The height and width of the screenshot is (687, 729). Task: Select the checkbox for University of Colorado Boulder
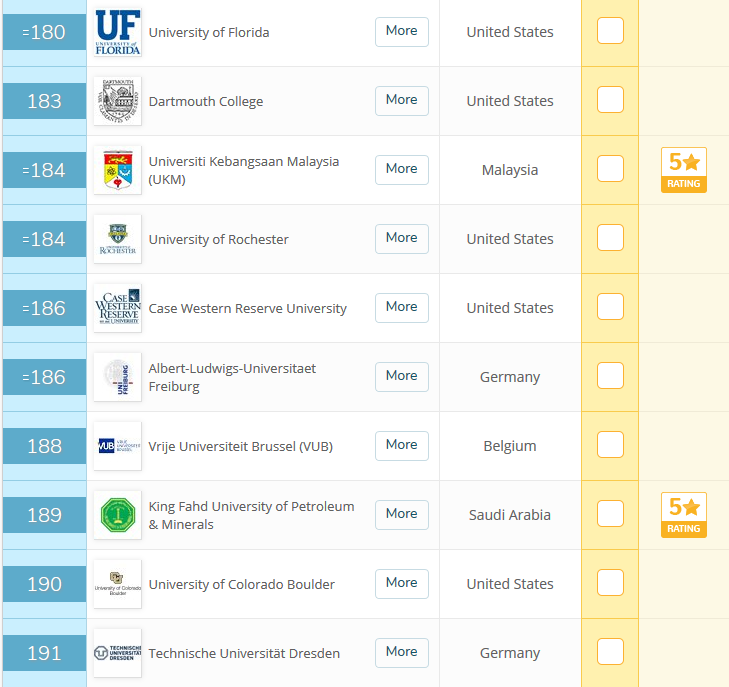pos(610,583)
